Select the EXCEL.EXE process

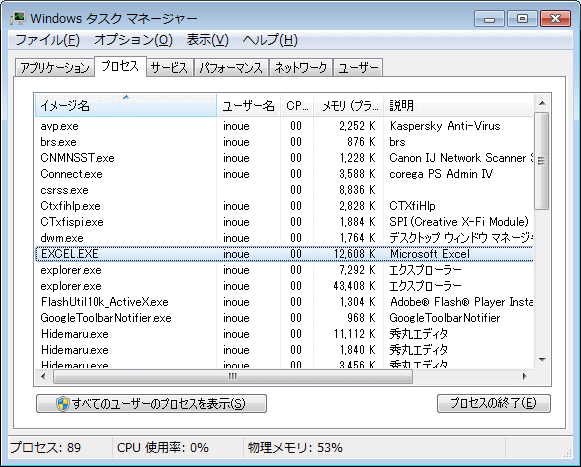point(284,254)
